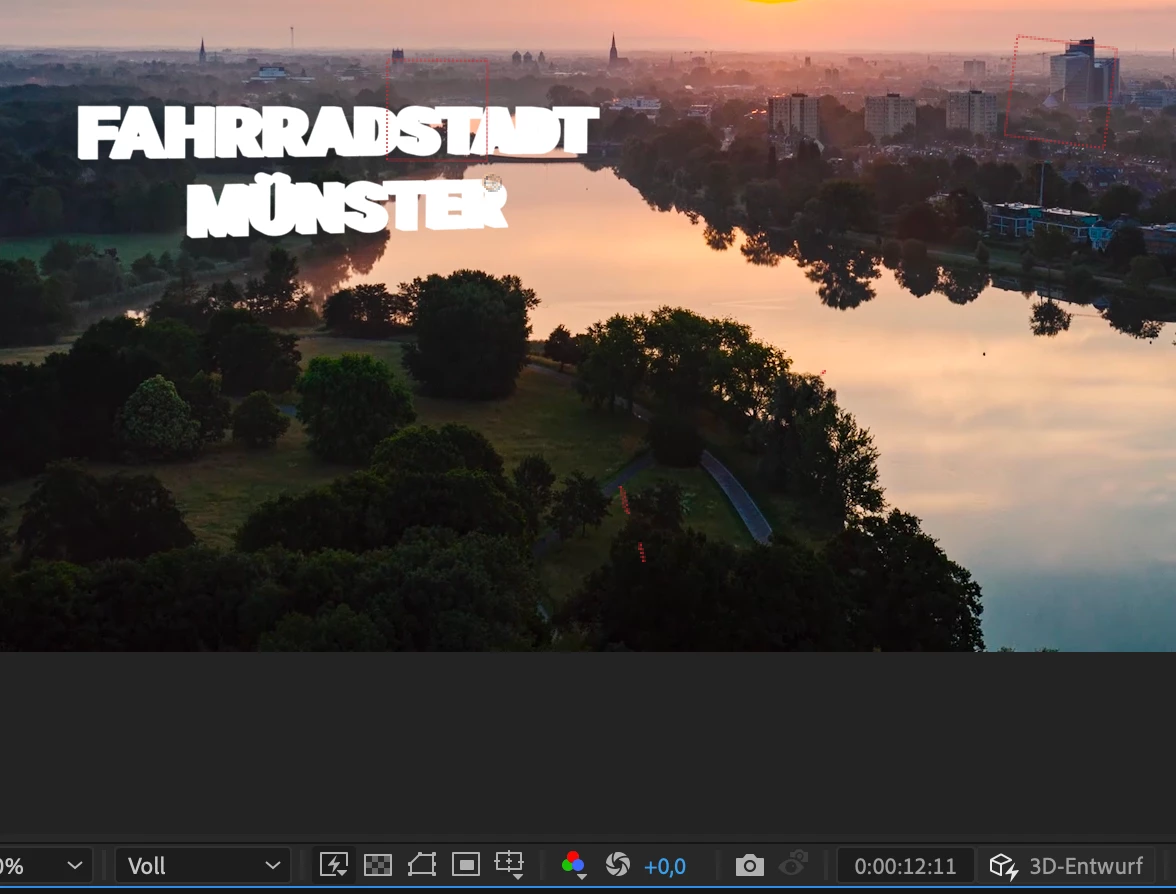Open grid and guide options icon
This screenshot has width=1176, height=894.
click(x=509, y=864)
